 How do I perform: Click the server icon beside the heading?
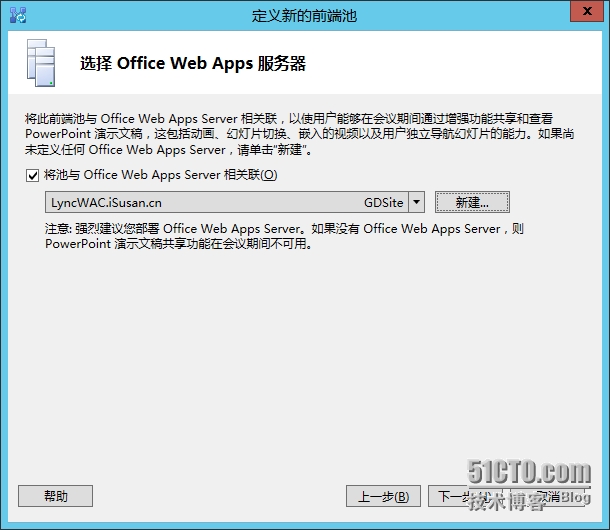coord(41,63)
